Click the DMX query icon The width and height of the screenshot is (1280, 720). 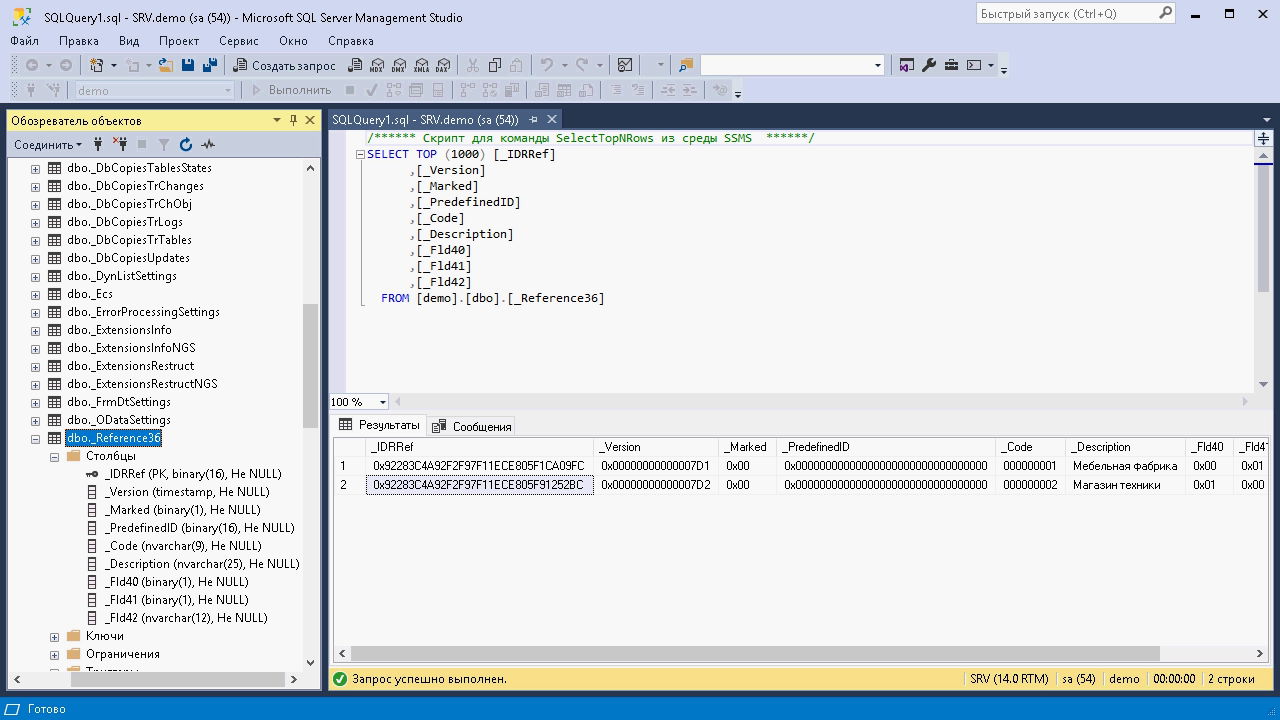tap(398, 65)
